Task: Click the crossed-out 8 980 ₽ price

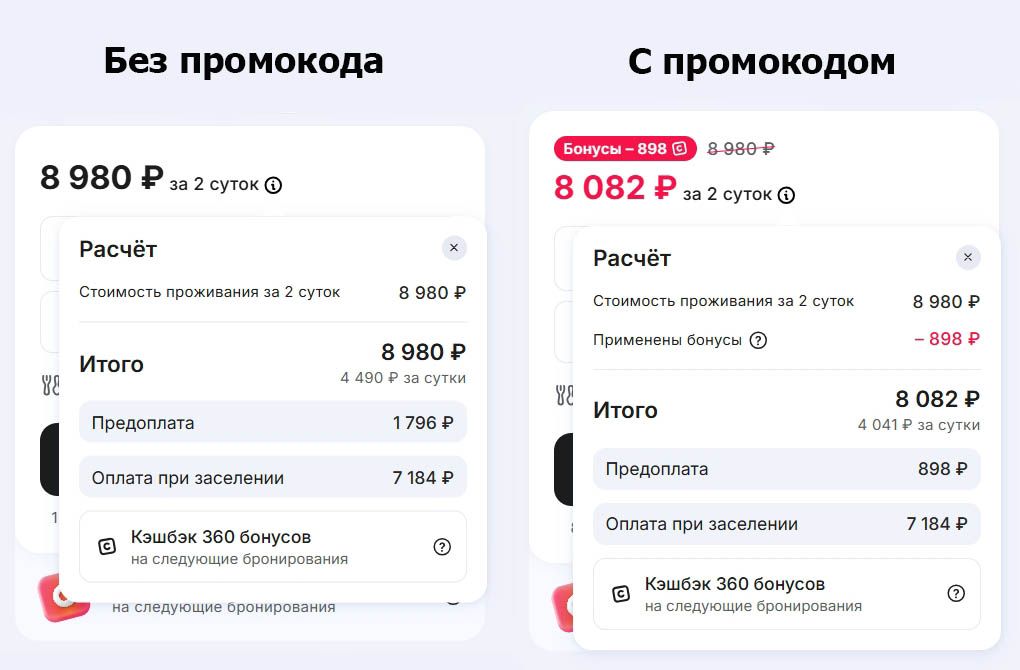Action: [x=741, y=149]
